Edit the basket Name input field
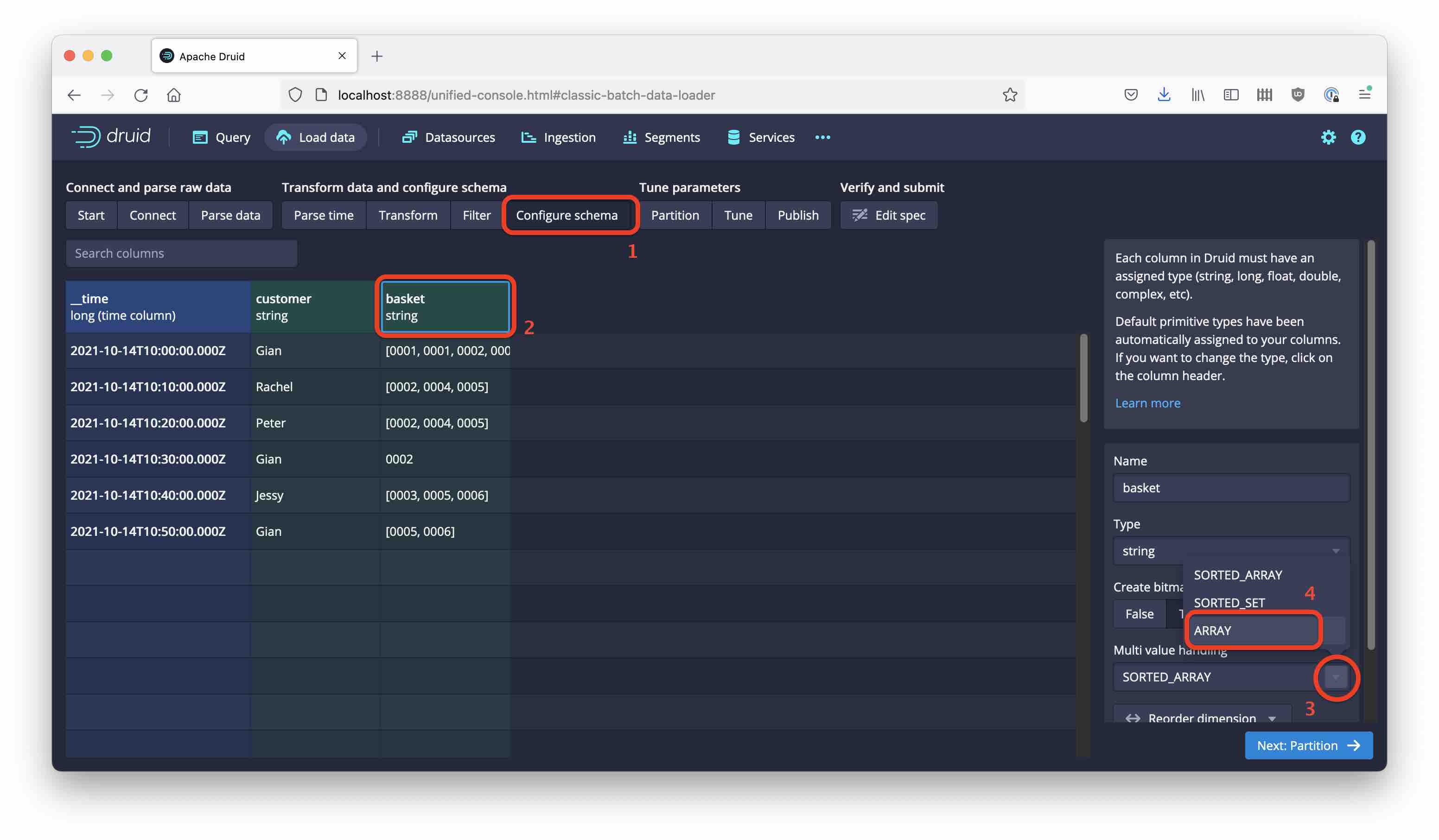The height and width of the screenshot is (840, 1439). 1231,488
